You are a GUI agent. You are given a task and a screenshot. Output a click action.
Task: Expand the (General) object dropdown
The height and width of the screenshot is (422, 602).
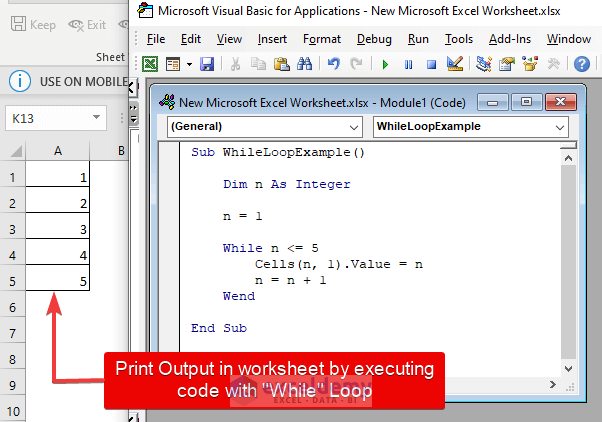pos(354,127)
